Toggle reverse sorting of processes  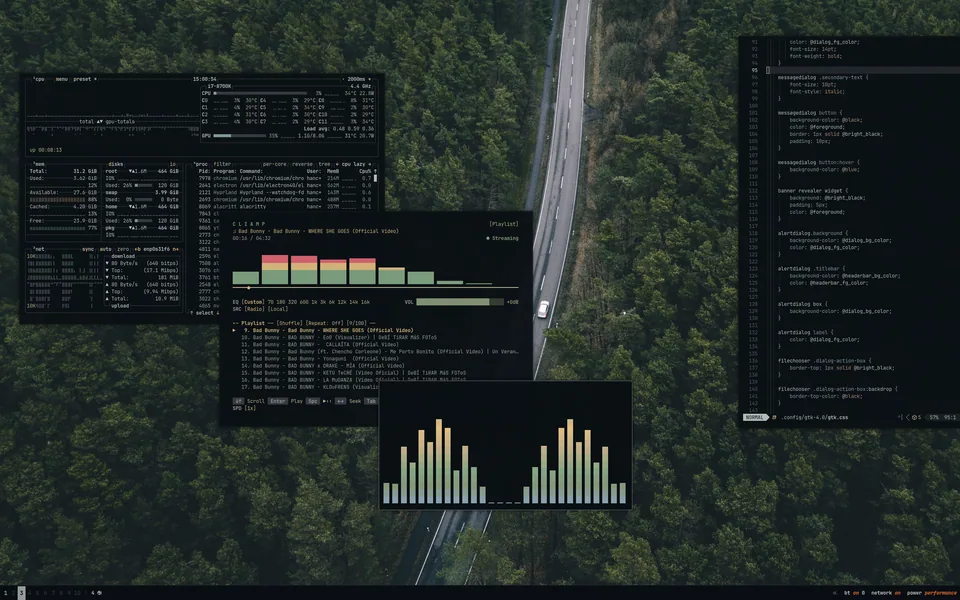click(302, 164)
